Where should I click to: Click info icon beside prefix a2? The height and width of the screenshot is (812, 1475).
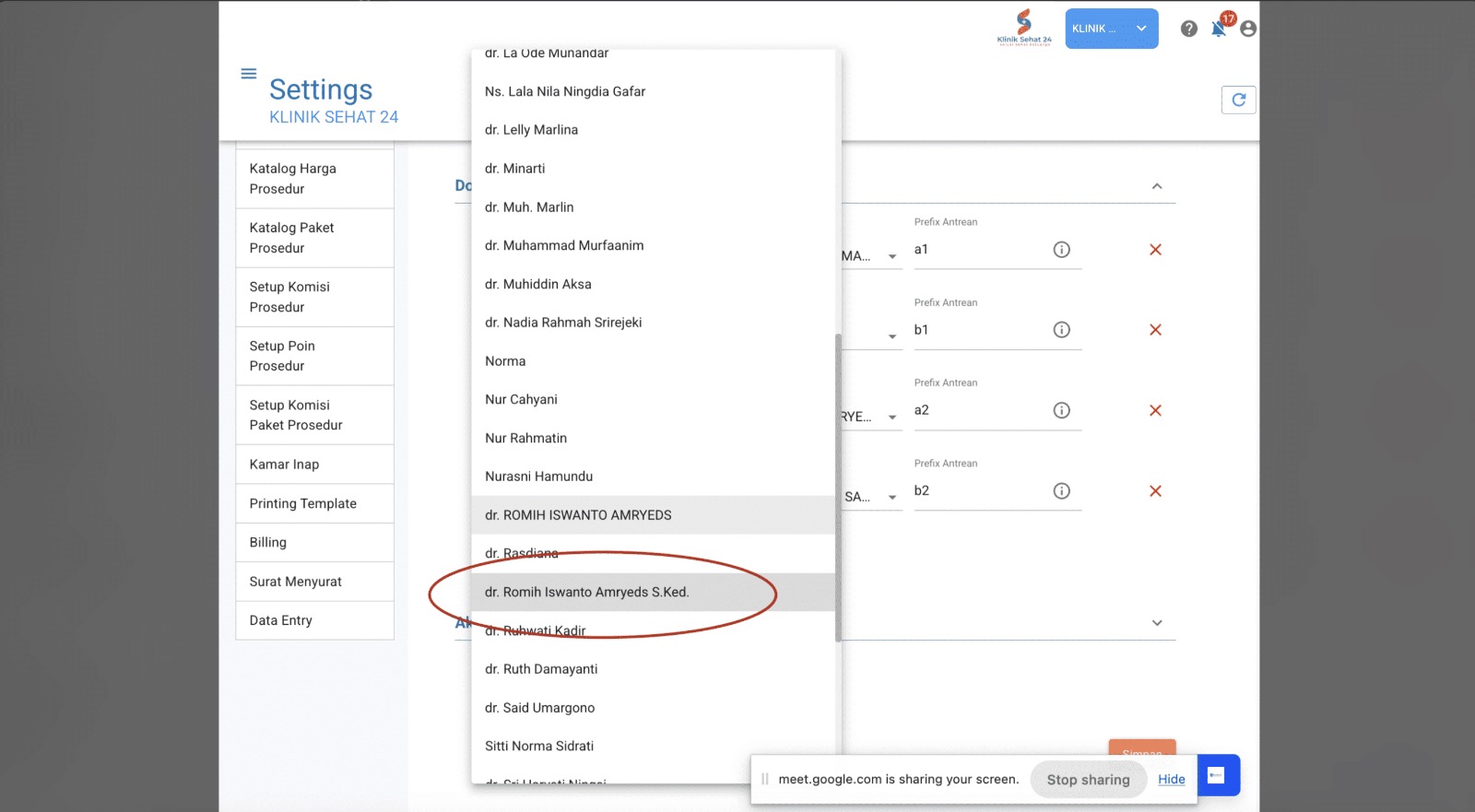pos(1061,410)
